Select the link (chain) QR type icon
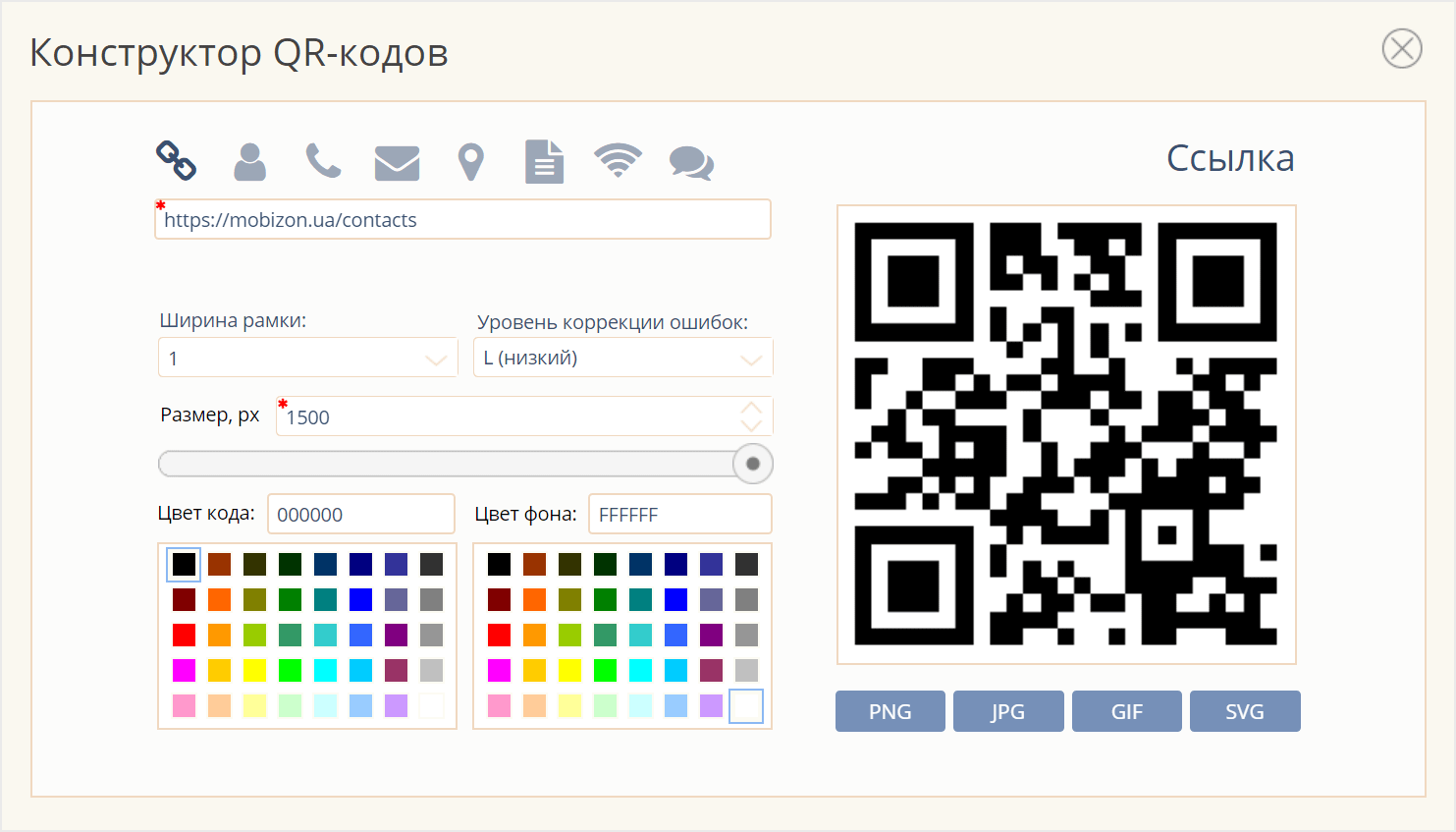 click(177, 160)
